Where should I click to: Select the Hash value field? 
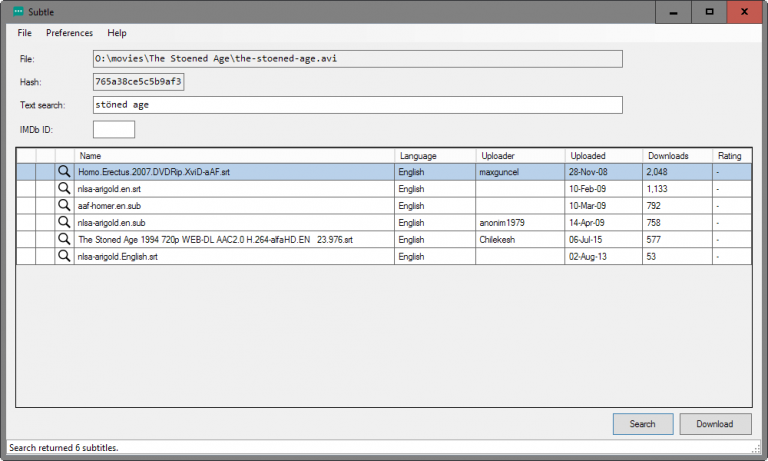click(138, 81)
